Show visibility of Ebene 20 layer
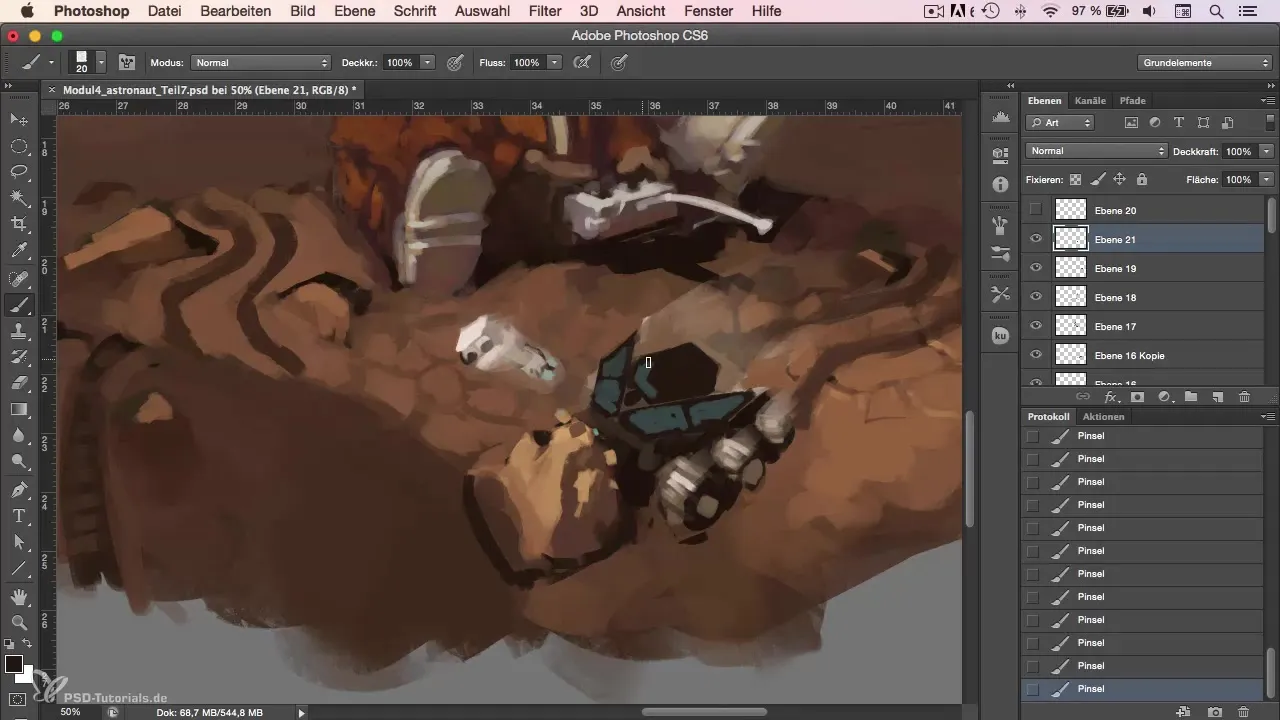Image resolution: width=1280 pixels, height=720 pixels. tap(1036, 210)
